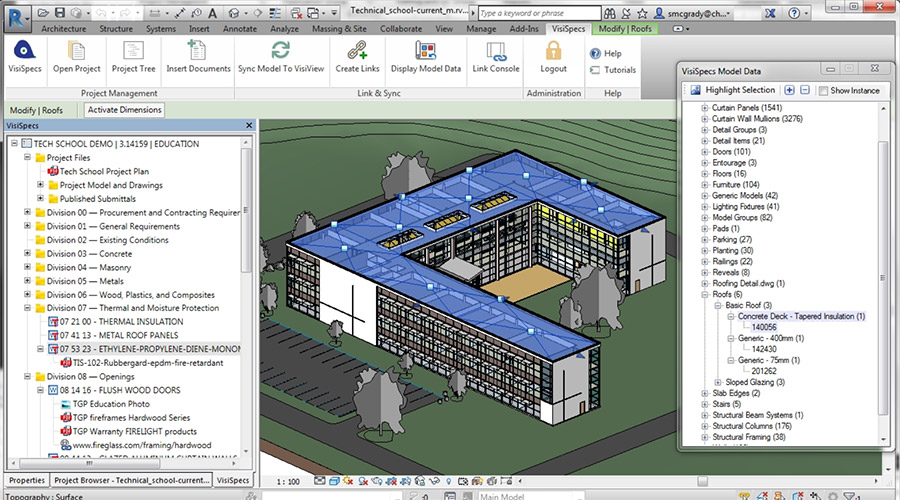This screenshot has width=900, height=500.
Task: Click the Save disk icon in quick access toolbar
Action: [60, 13]
